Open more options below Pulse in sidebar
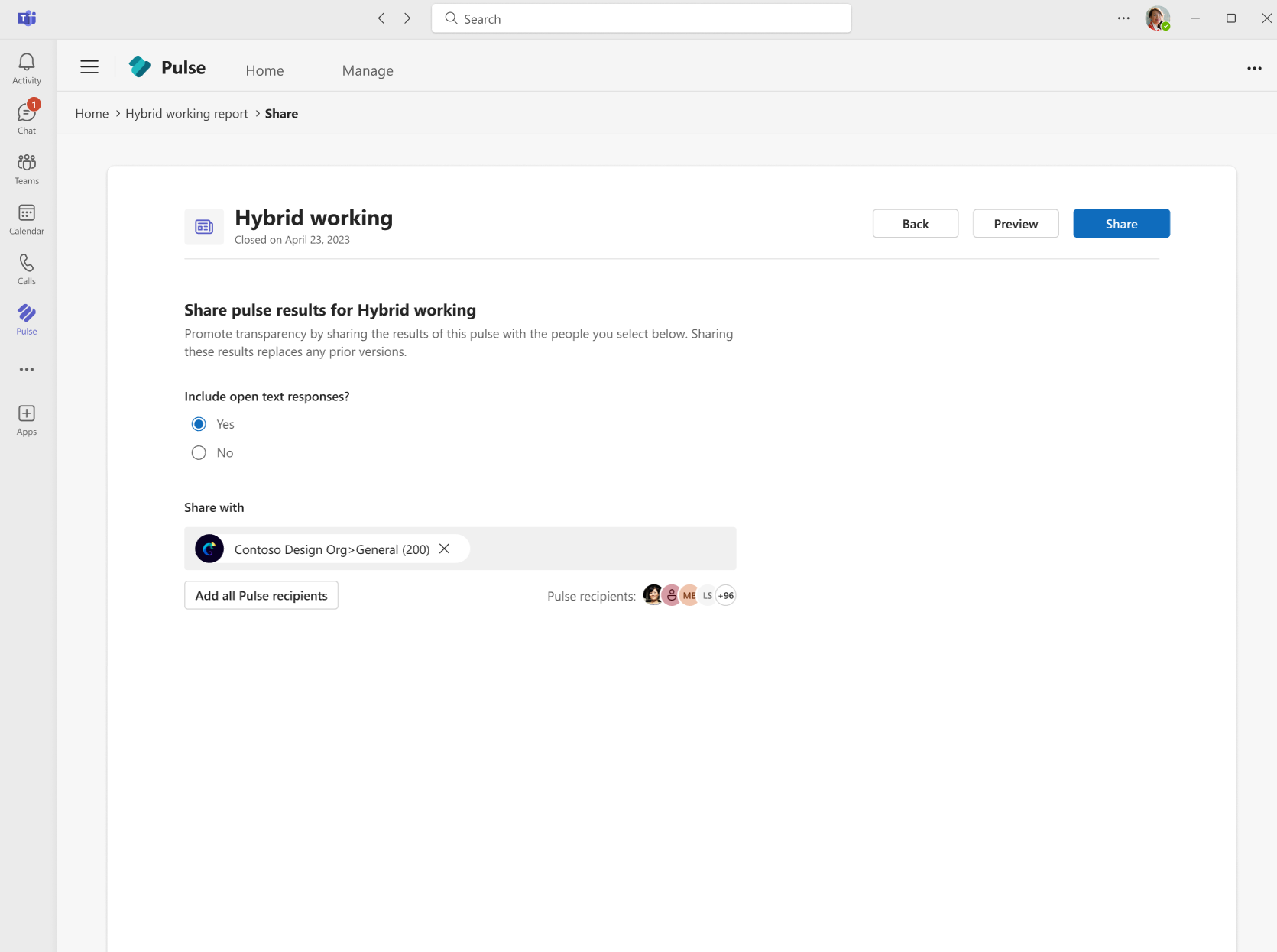This screenshot has height=952, width=1277. 26,370
